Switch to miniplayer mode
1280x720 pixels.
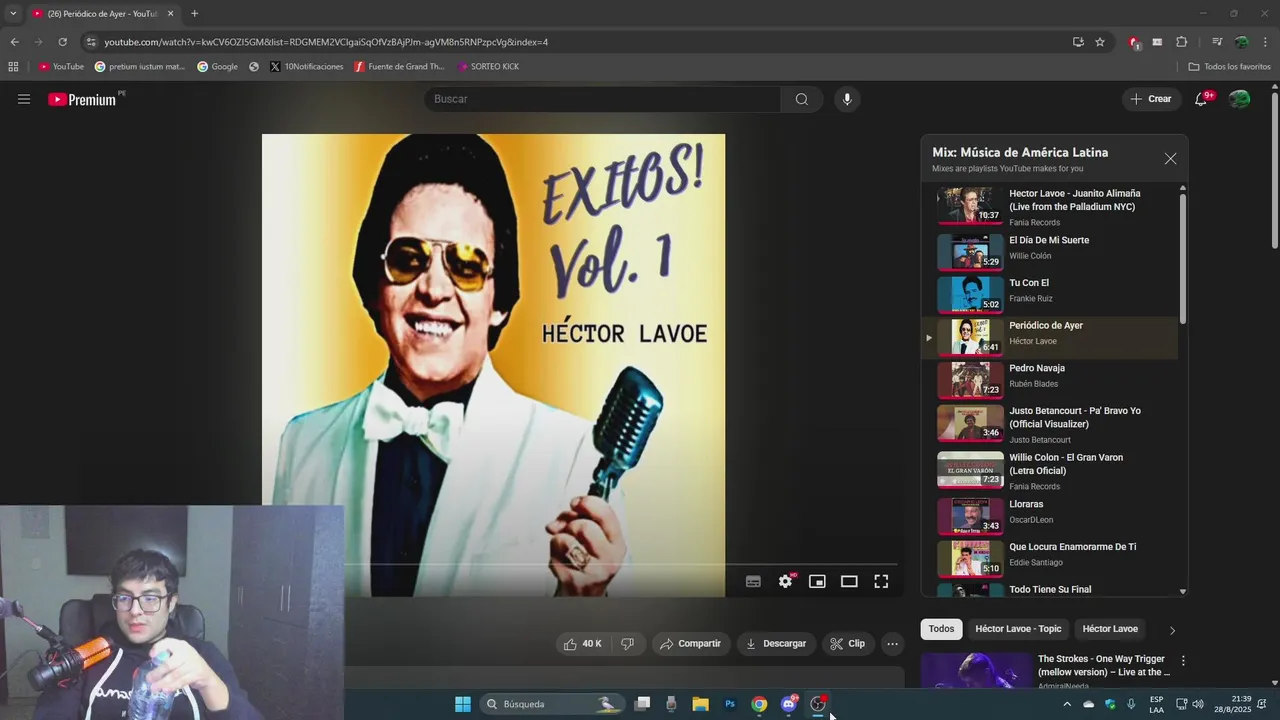tap(817, 581)
